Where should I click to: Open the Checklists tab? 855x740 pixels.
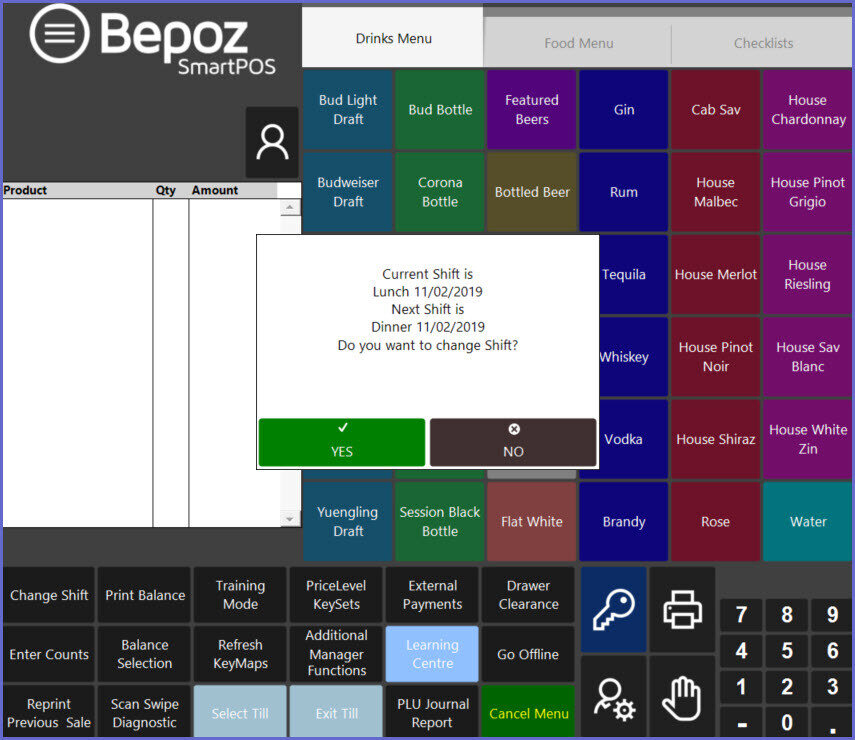tap(763, 44)
